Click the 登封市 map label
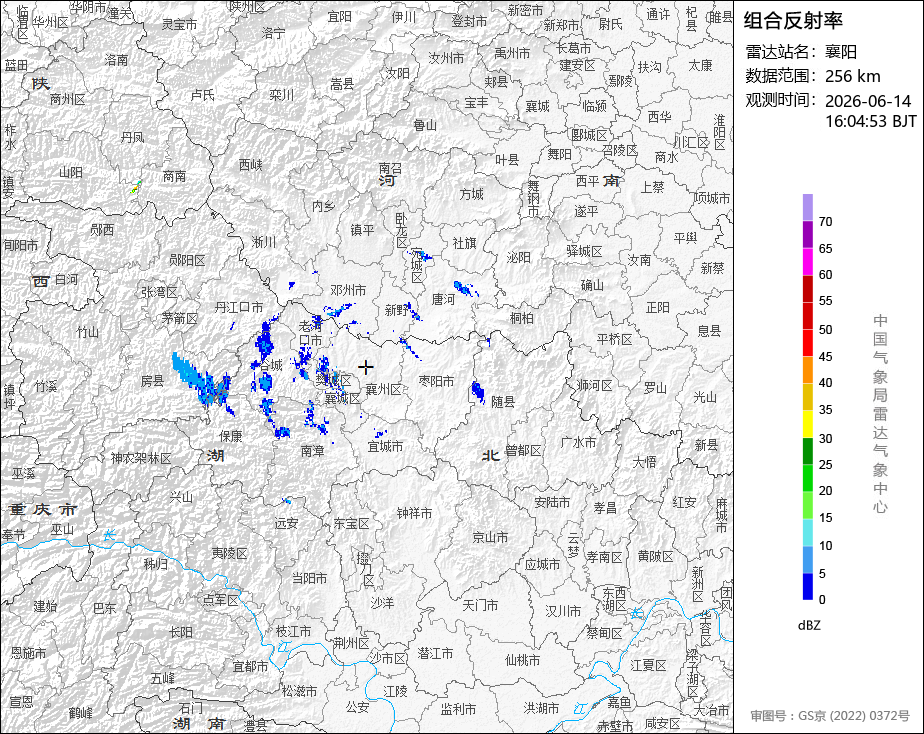Viewport: 924px width, 734px height. click(469, 21)
